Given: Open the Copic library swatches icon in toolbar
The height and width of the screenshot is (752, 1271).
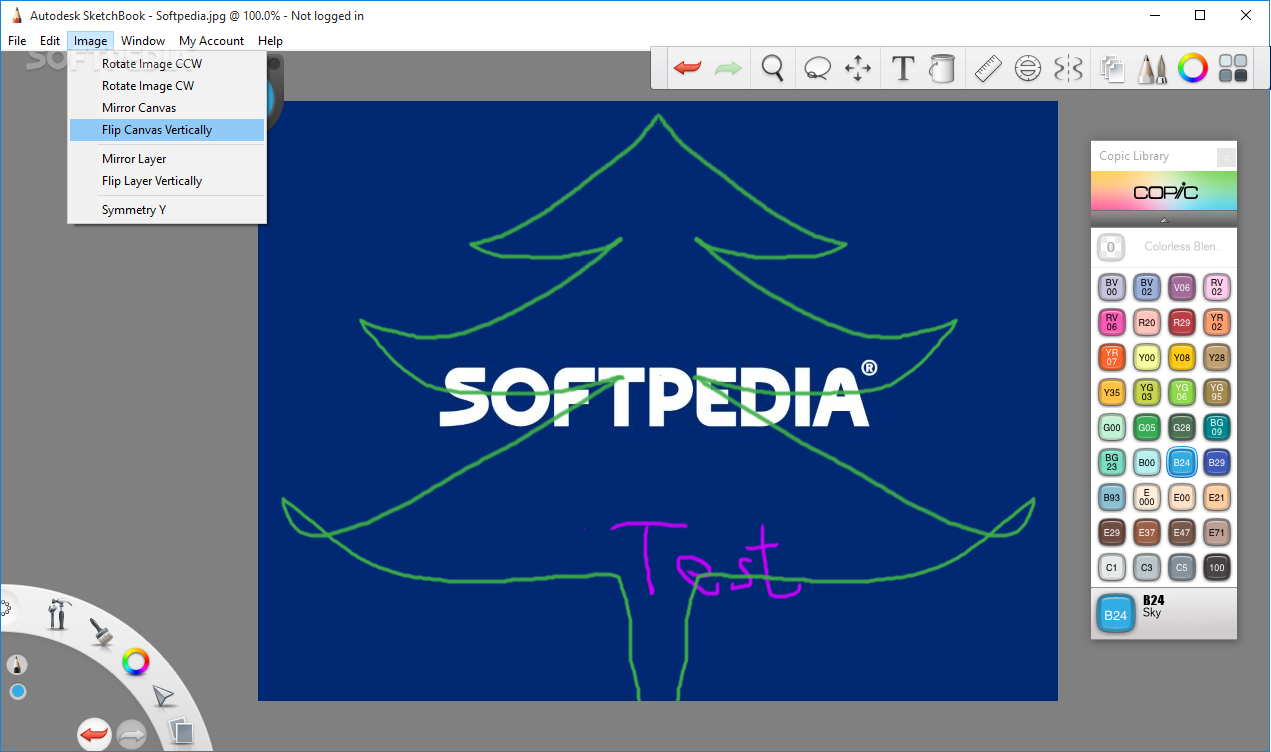Looking at the screenshot, I should (x=1234, y=68).
